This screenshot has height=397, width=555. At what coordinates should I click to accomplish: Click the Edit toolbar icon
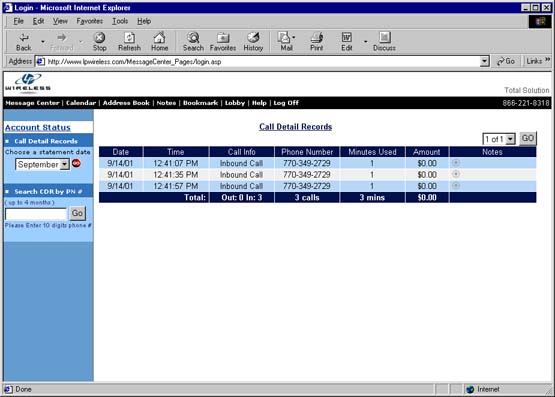point(347,42)
